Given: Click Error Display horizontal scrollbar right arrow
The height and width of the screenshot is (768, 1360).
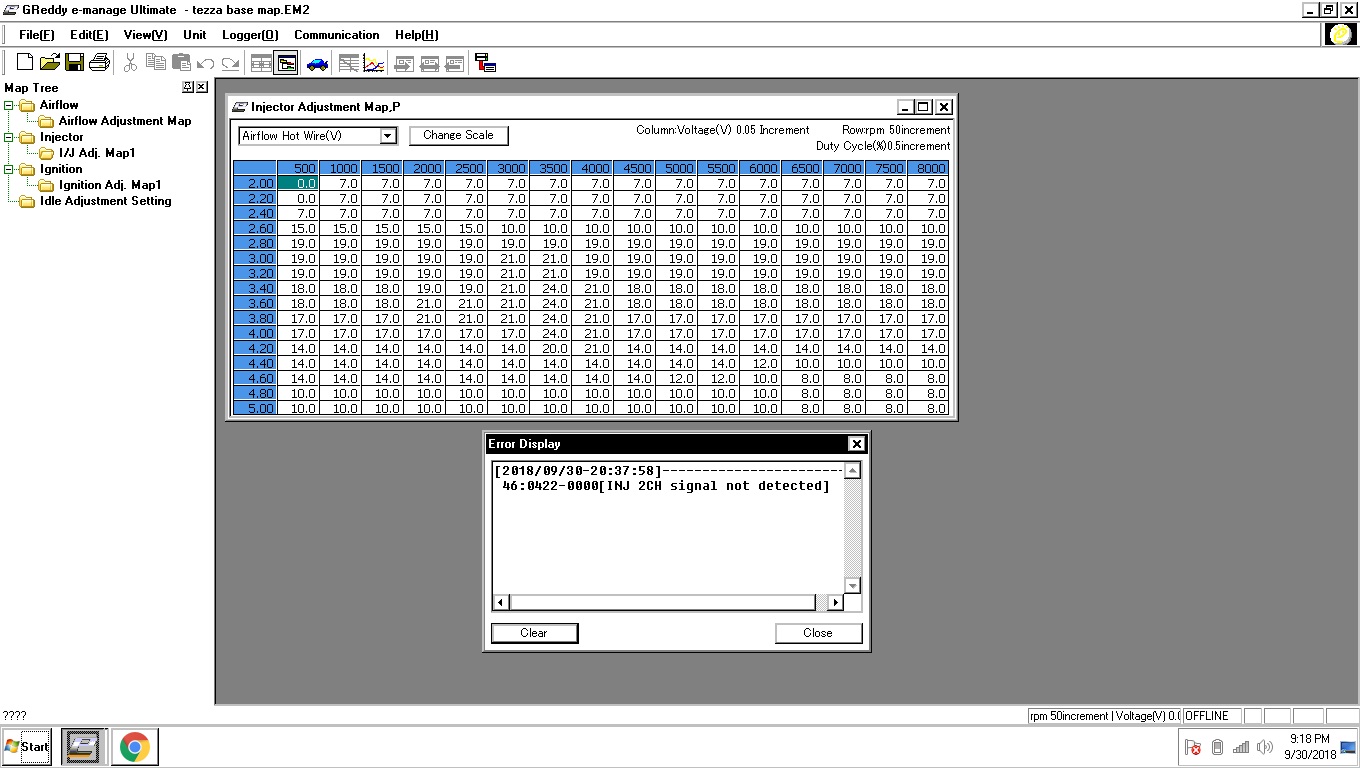Looking at the screenshot, I should click(836, 603).
